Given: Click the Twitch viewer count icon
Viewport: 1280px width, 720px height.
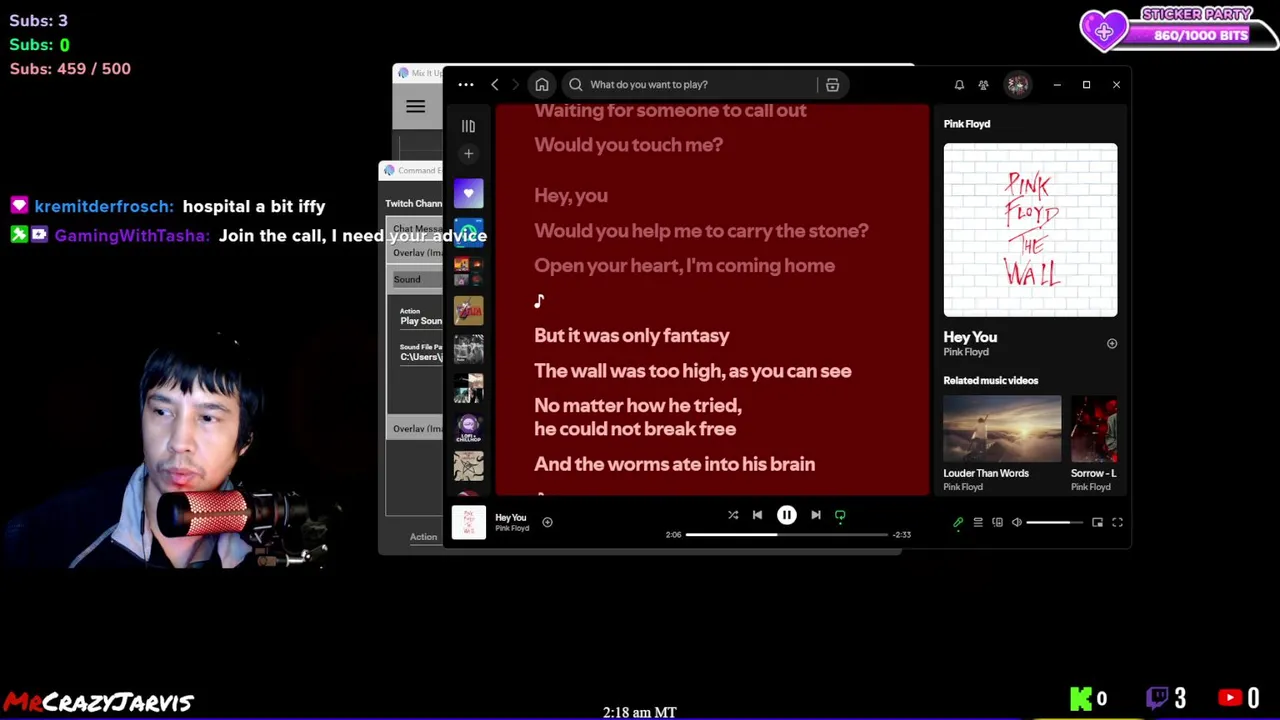Looking at the screenshot, I should coord(1157,698).
